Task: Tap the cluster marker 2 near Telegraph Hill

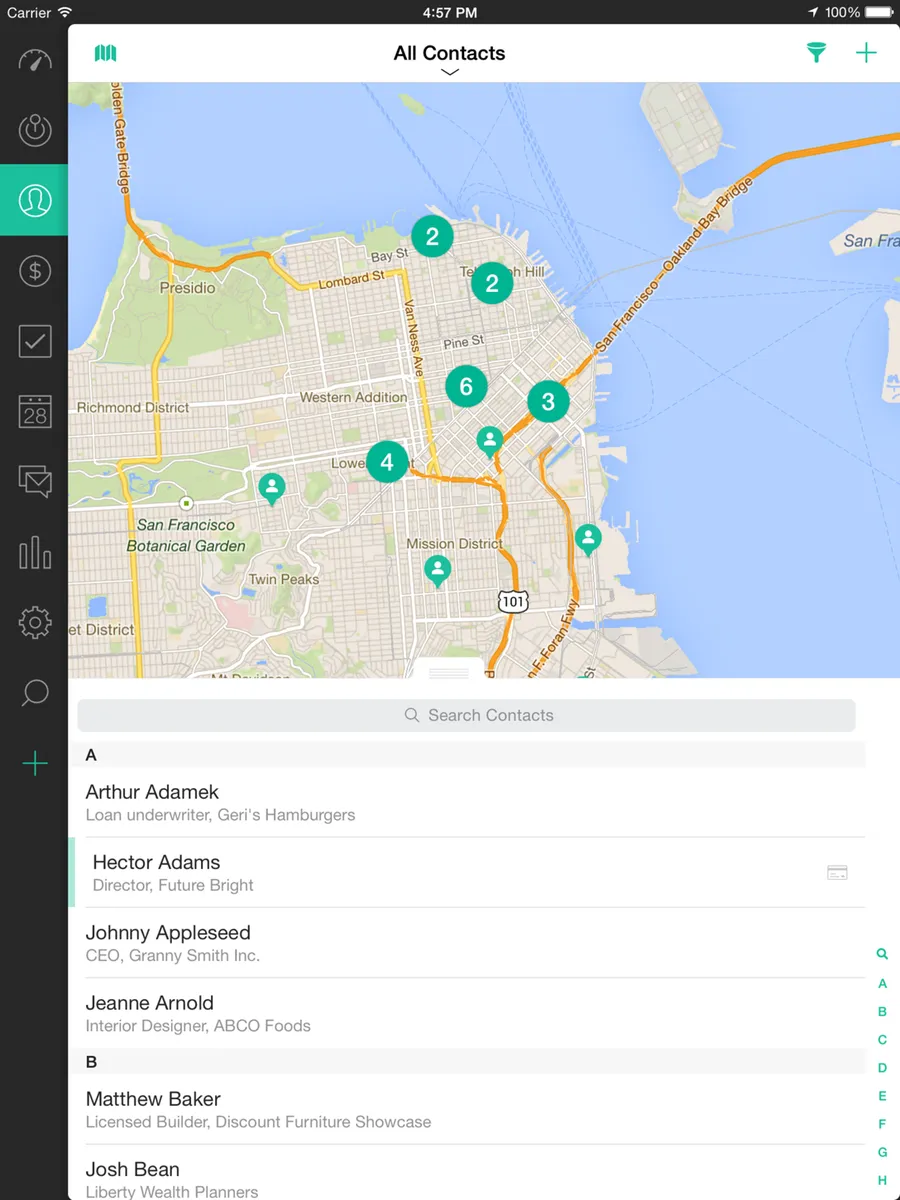Action: tap(492, 283)
